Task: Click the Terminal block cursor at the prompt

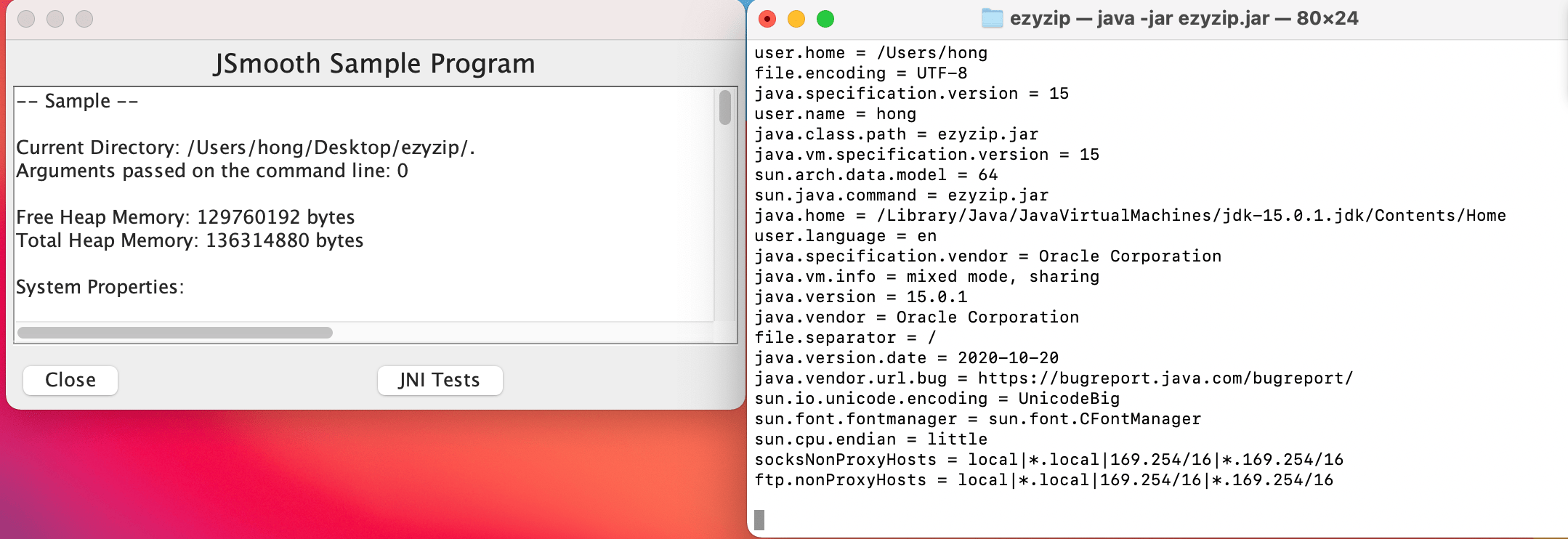Action: coord(759,520)
